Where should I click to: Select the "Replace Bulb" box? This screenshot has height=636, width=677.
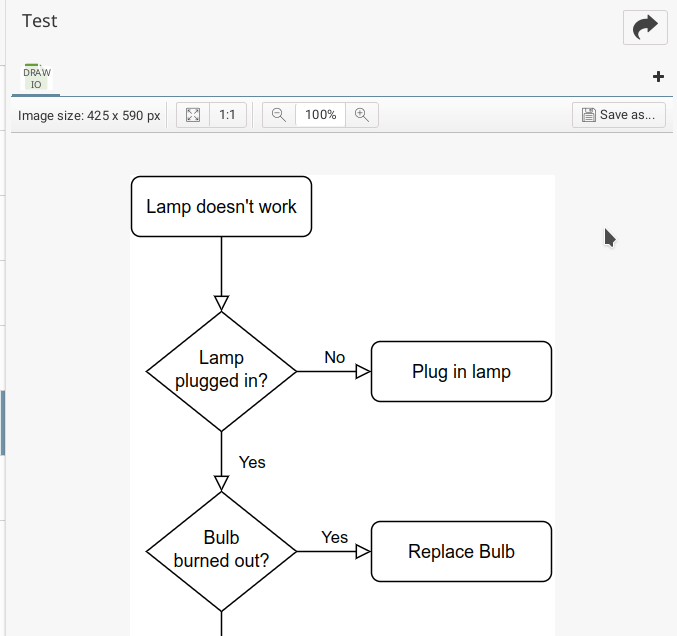(461, 551)
